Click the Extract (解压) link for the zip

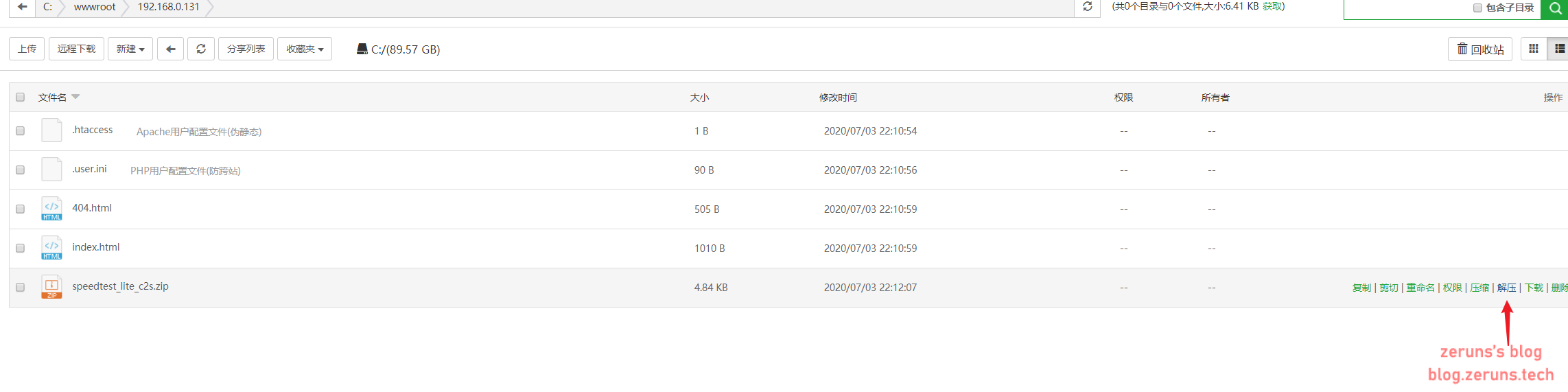click(x=1506, y=288)
